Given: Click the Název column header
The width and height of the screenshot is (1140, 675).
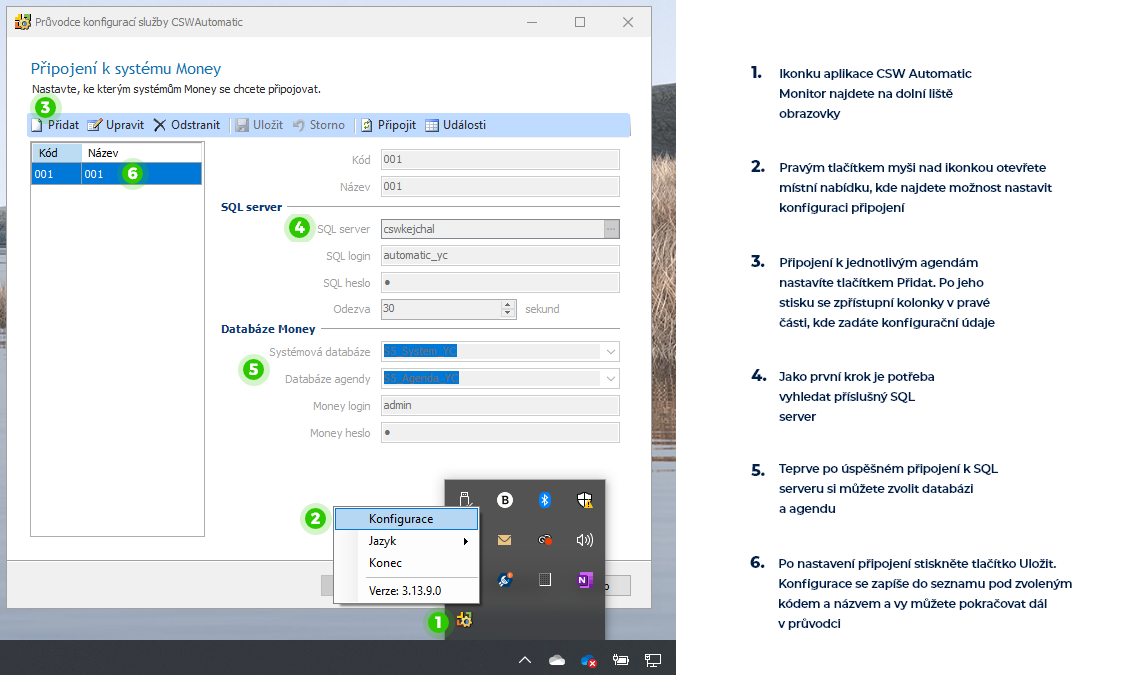Looking at the screenshot, I should (142, 153).
